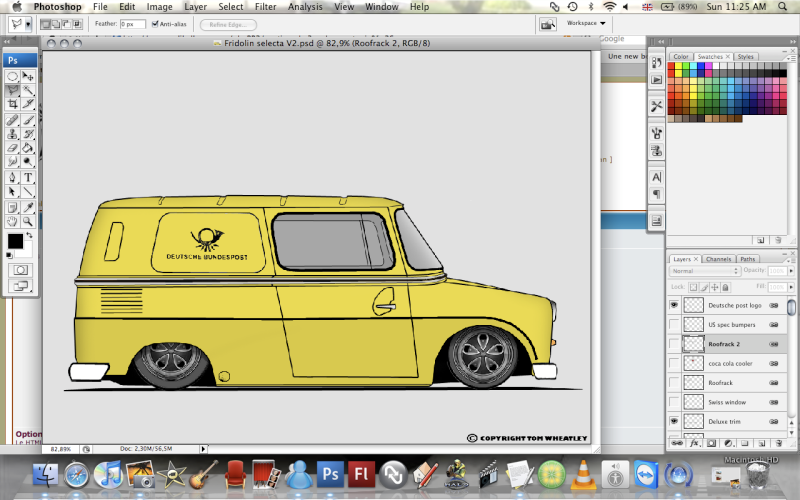
Task: Open the Opacity slider arrow
Action: [x=791, y=271]
